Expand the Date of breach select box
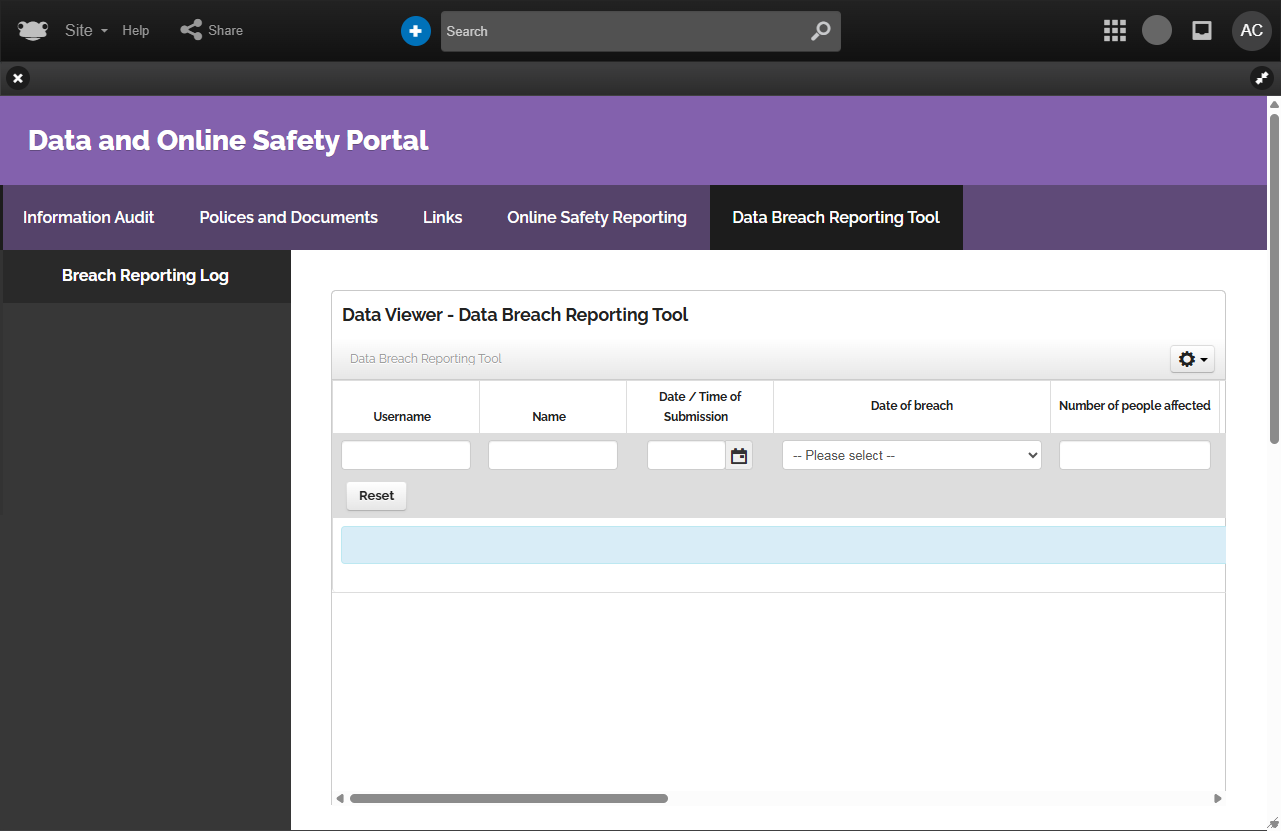 point(911,455)
